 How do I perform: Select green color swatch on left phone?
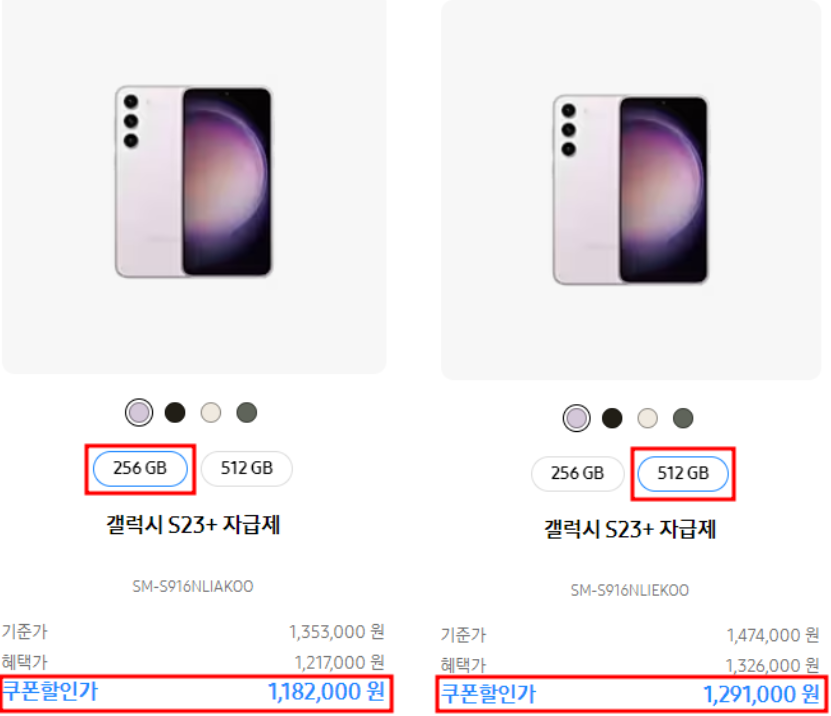246,412
